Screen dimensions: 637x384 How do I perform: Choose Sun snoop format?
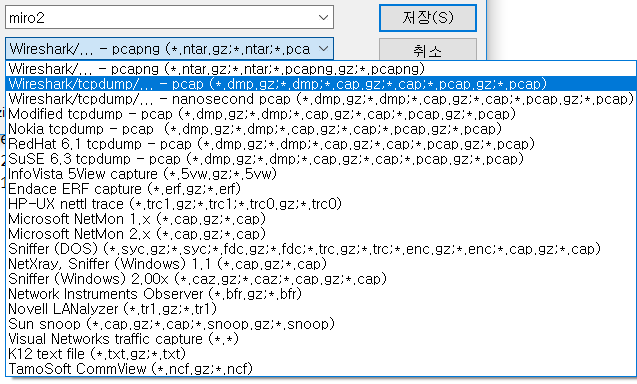321,324
